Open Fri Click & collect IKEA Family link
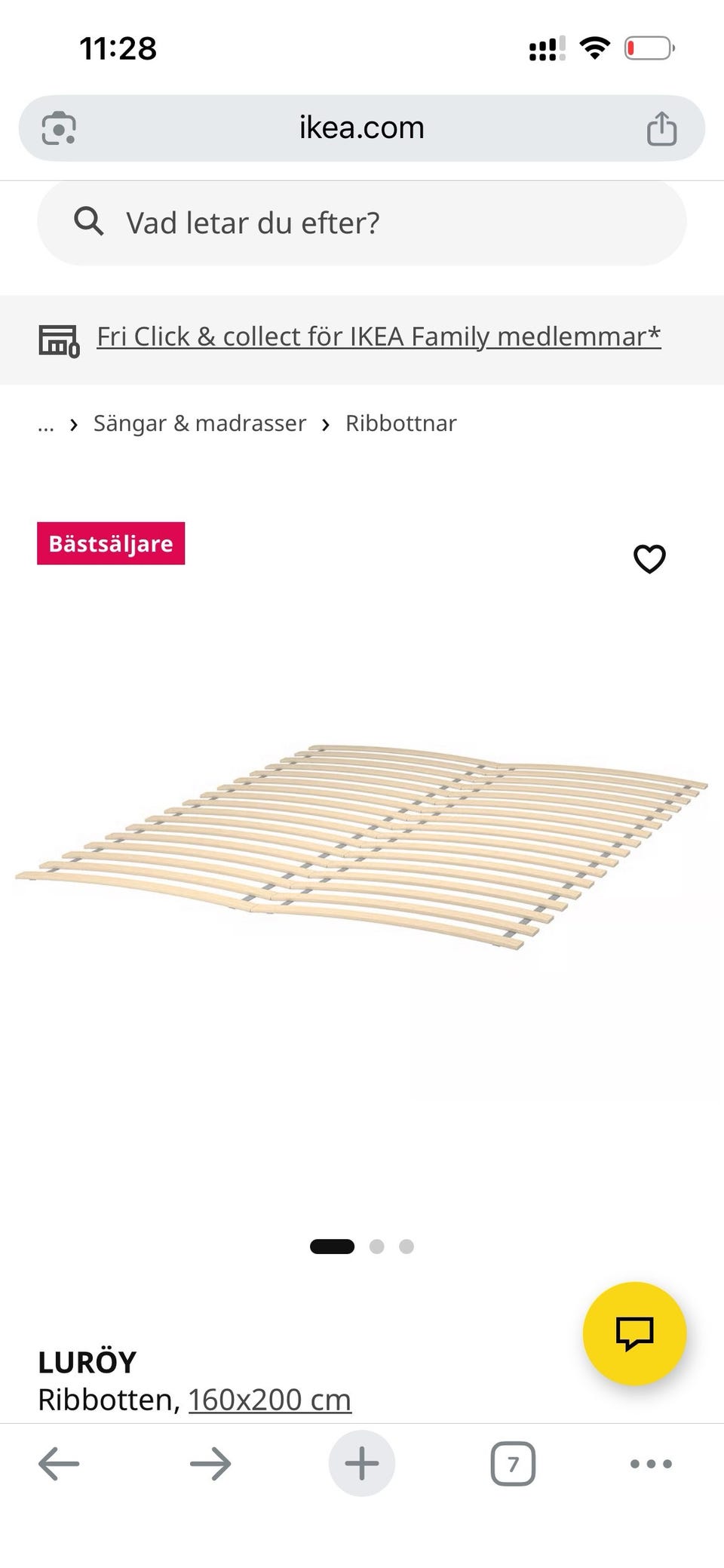The height and width of the screenshot is (1568, 724). [x=379, y=337]
